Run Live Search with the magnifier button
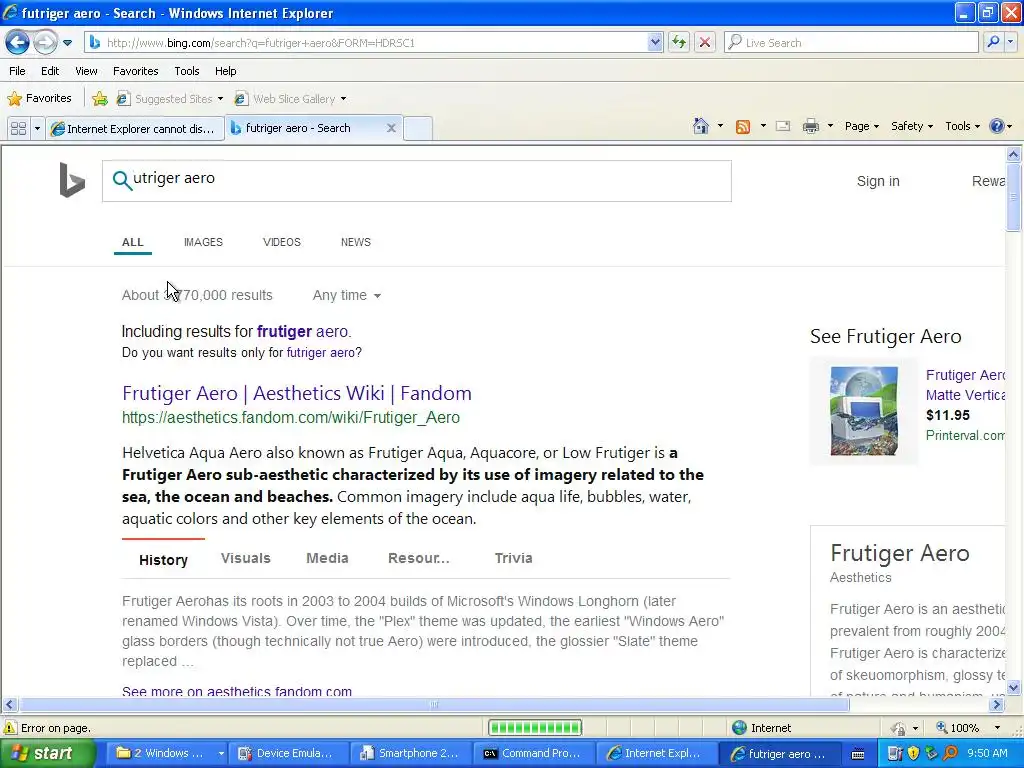The image size is (1024, 768). tap(993, 42)
